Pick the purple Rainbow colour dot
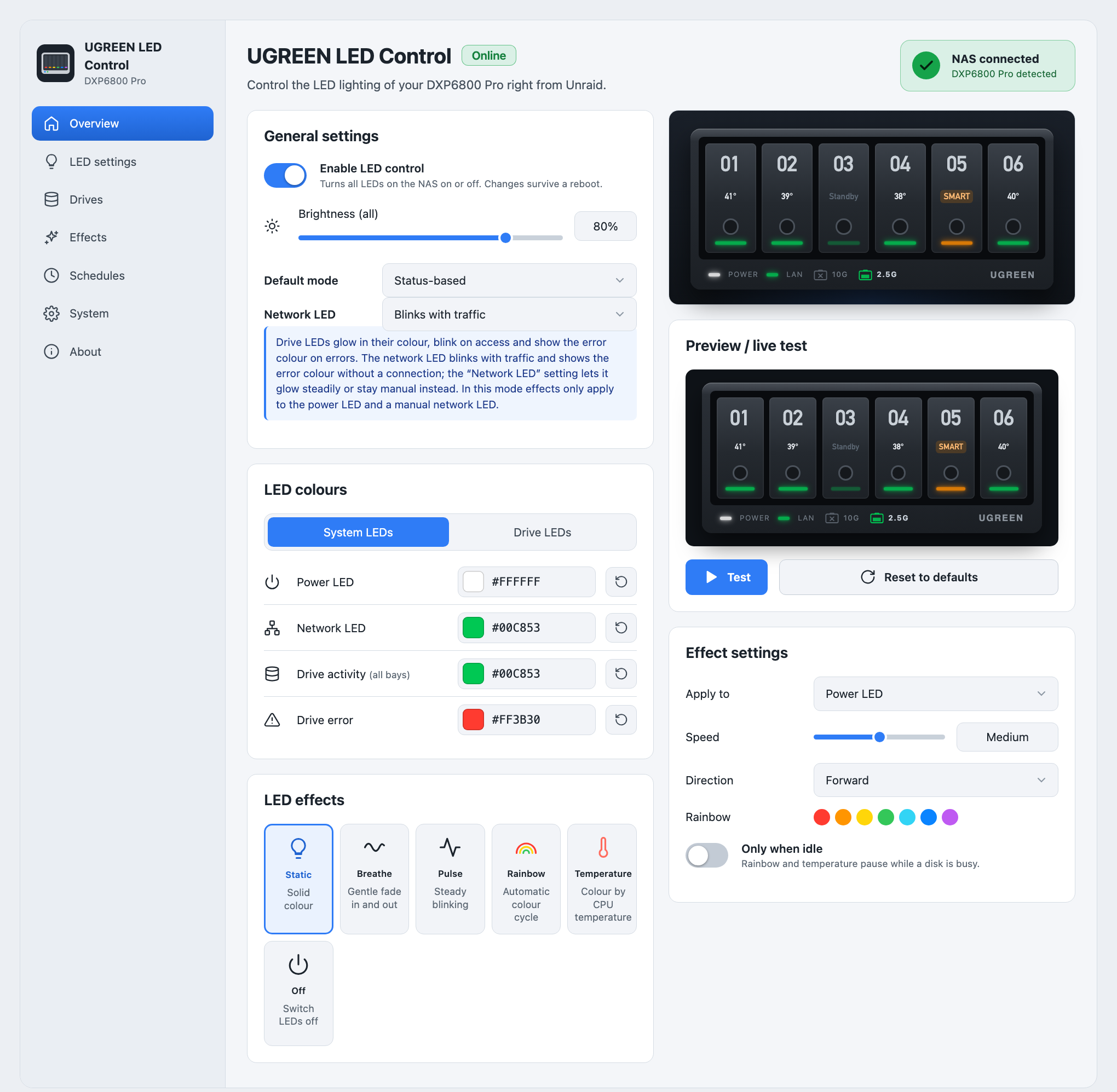The image size is (1117, 1092). [950, 817]
